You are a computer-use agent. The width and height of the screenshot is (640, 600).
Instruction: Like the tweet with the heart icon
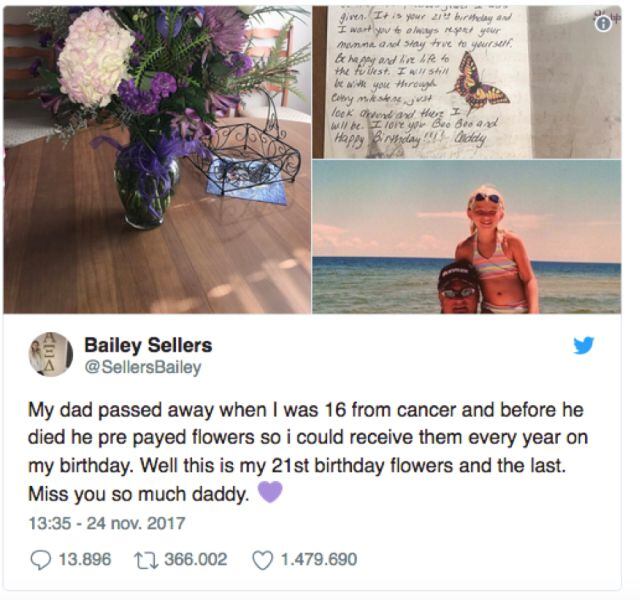tap(262, 560)
